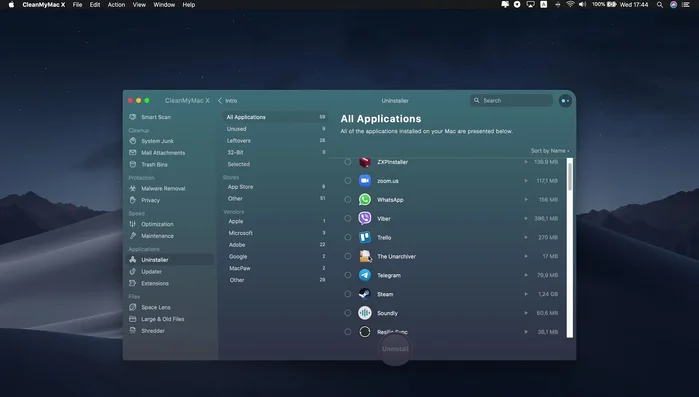This screenshot has width=699, height=397.
Task: Click the WhatsApp app icon
Action: pyautogui.click(x=365, y=200)
